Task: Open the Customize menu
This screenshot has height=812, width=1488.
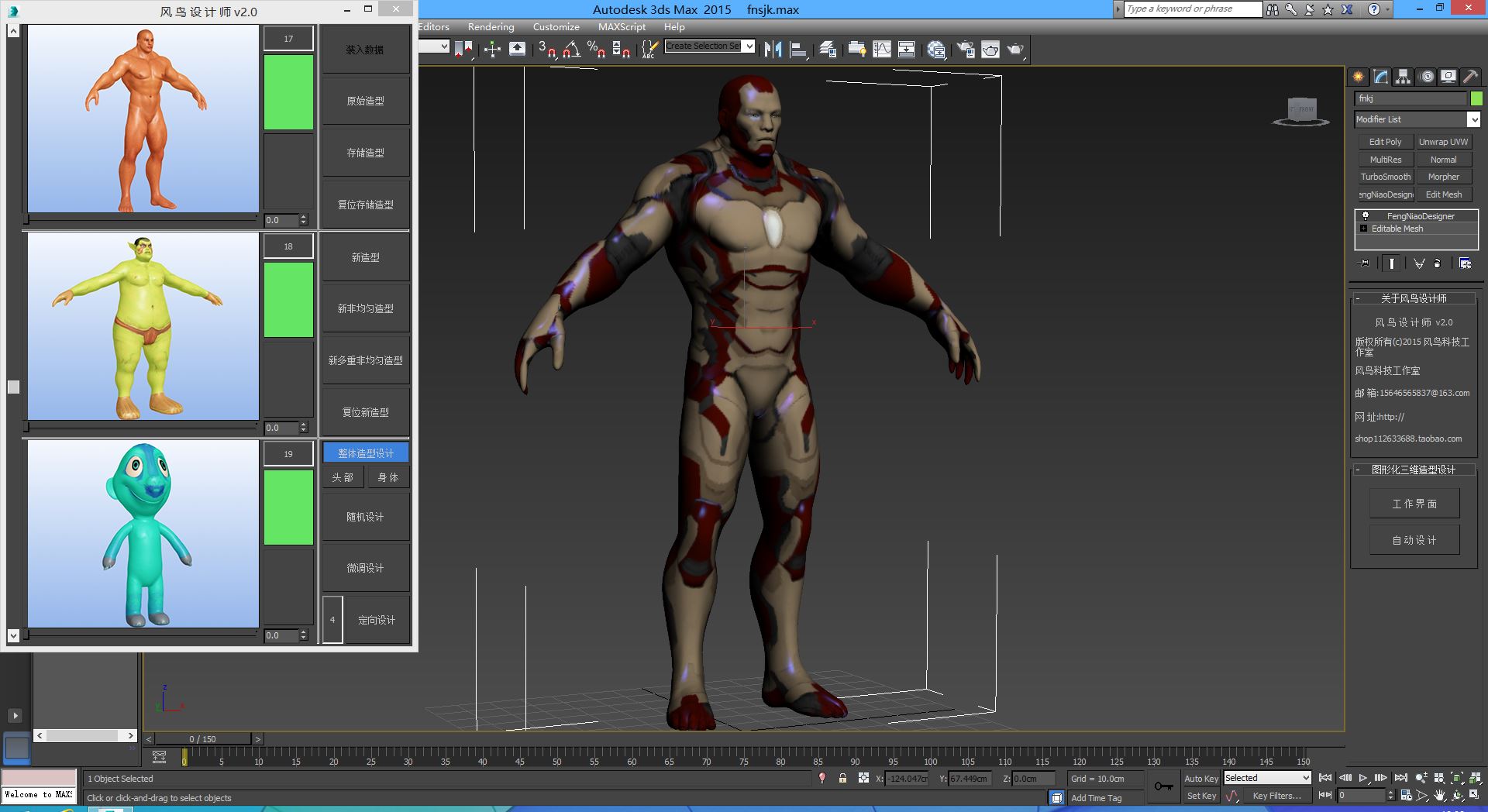Action: click(x=556, y=27)
